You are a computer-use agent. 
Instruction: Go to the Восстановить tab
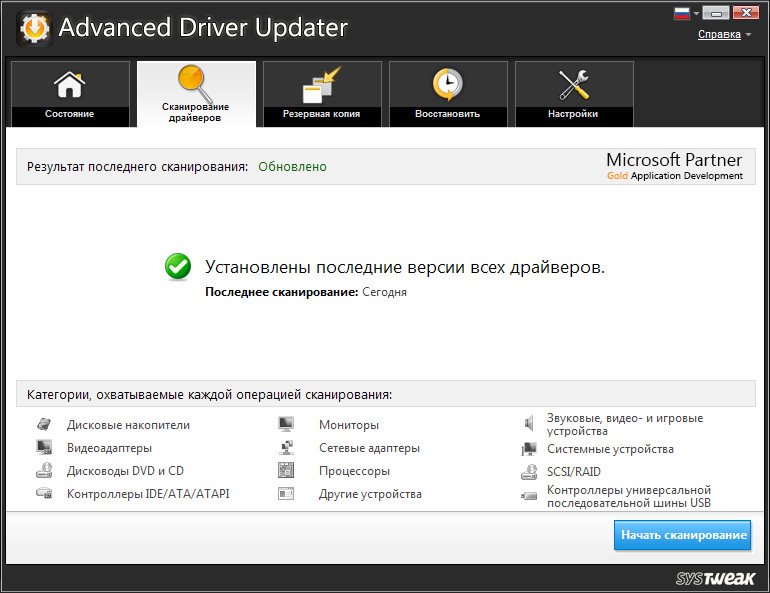[448, 94]
